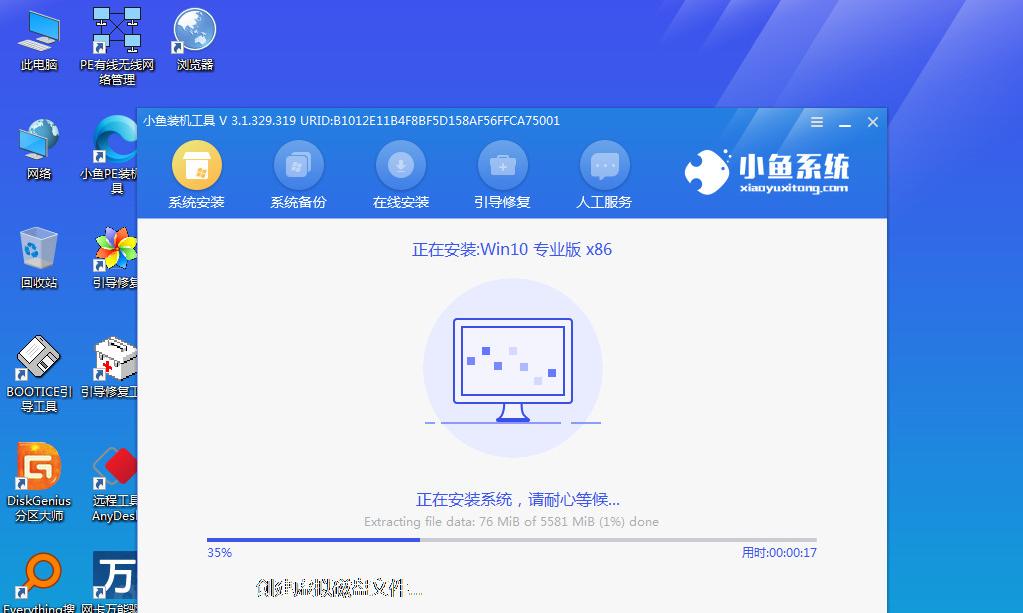
Task: Open the hamburger menu in title bar
Action: (x=817, y=122)
